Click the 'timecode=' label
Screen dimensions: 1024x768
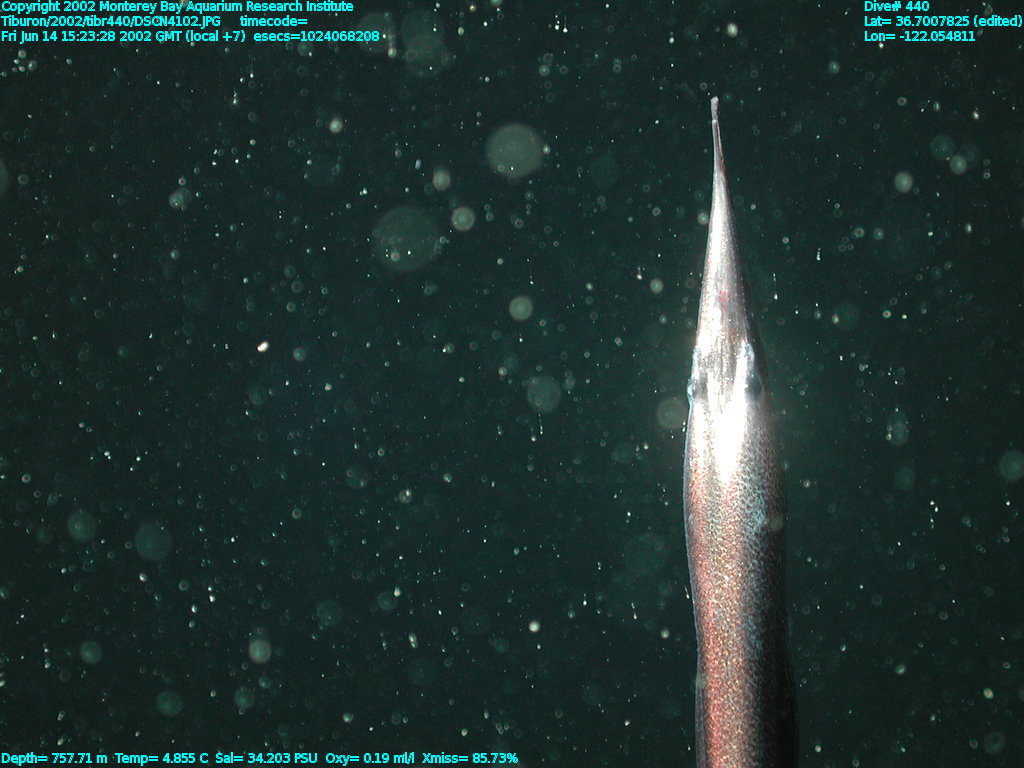(274, 22)
